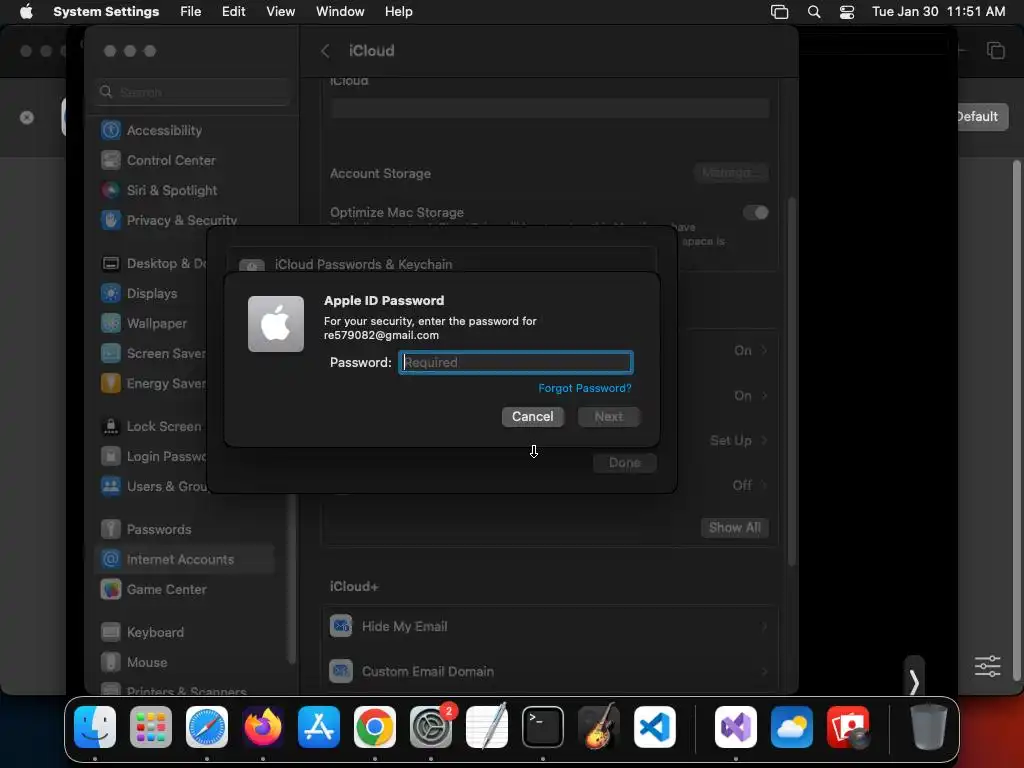Screen dimensions: 1024x768
Task: Open Finder from the Dock
Action: (95, 727)
